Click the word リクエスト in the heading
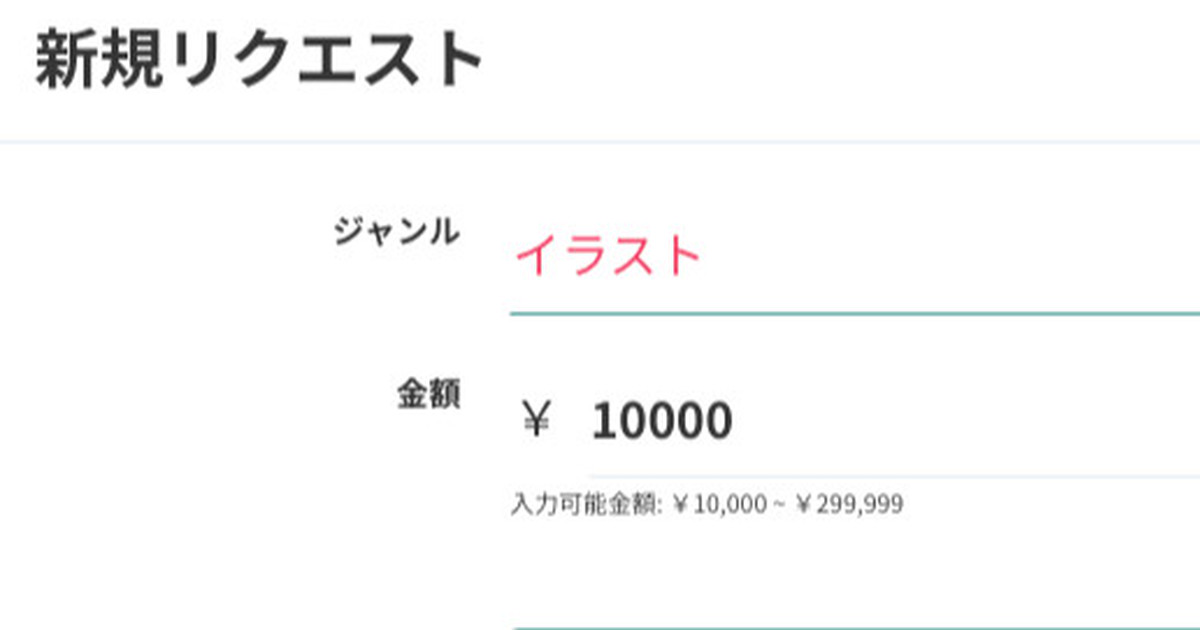1200x630 pixels. point(322,62)
